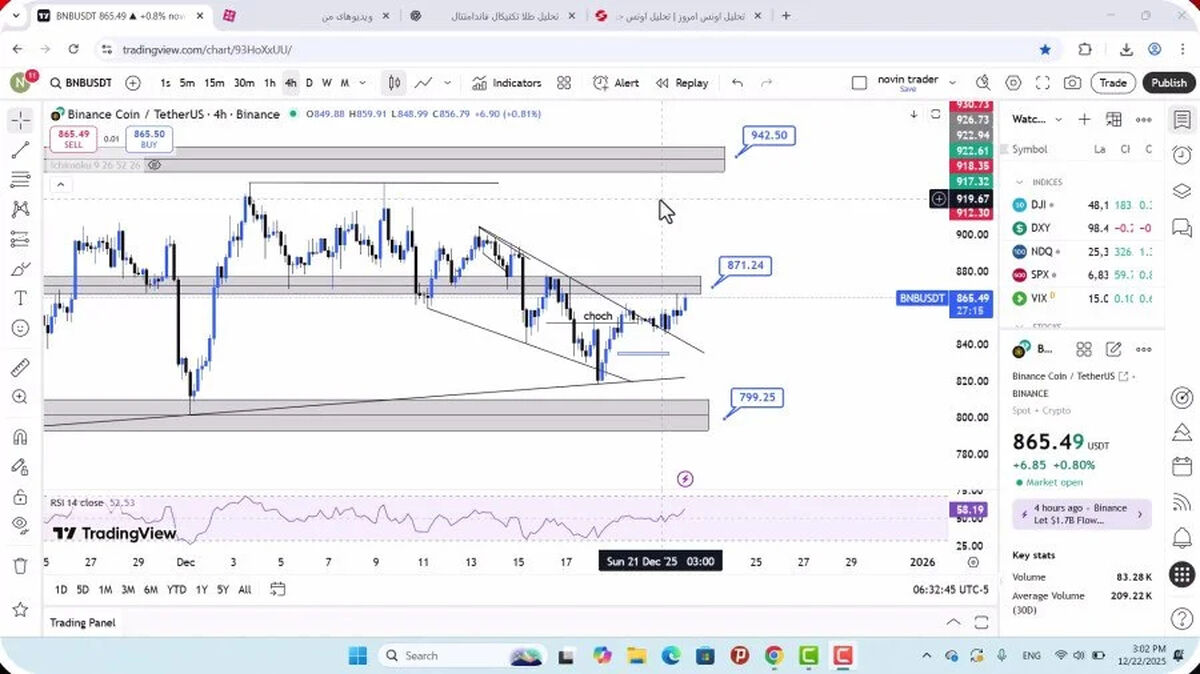This screenshot has width=1200, height=674.
Task: Click the Trade button
Action: pos(1113,83)
